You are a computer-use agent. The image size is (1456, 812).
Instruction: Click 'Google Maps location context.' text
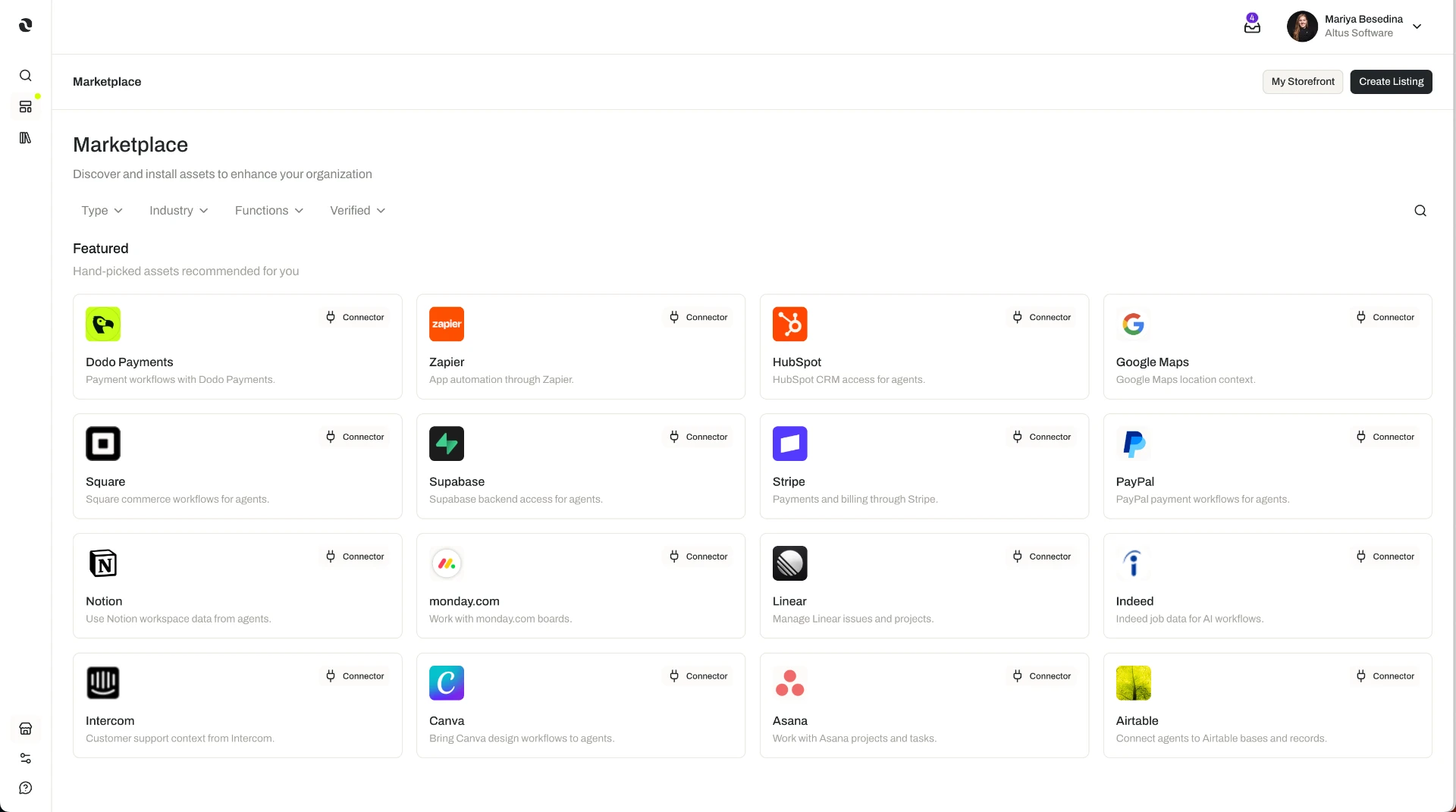(1186, 380)
